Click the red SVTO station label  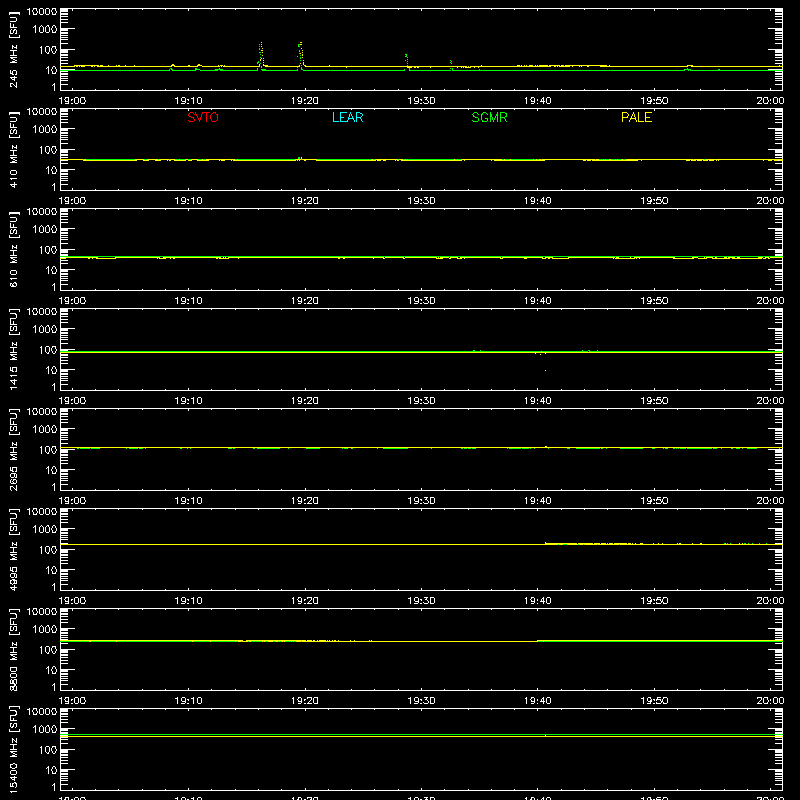[x=203, y=117]
